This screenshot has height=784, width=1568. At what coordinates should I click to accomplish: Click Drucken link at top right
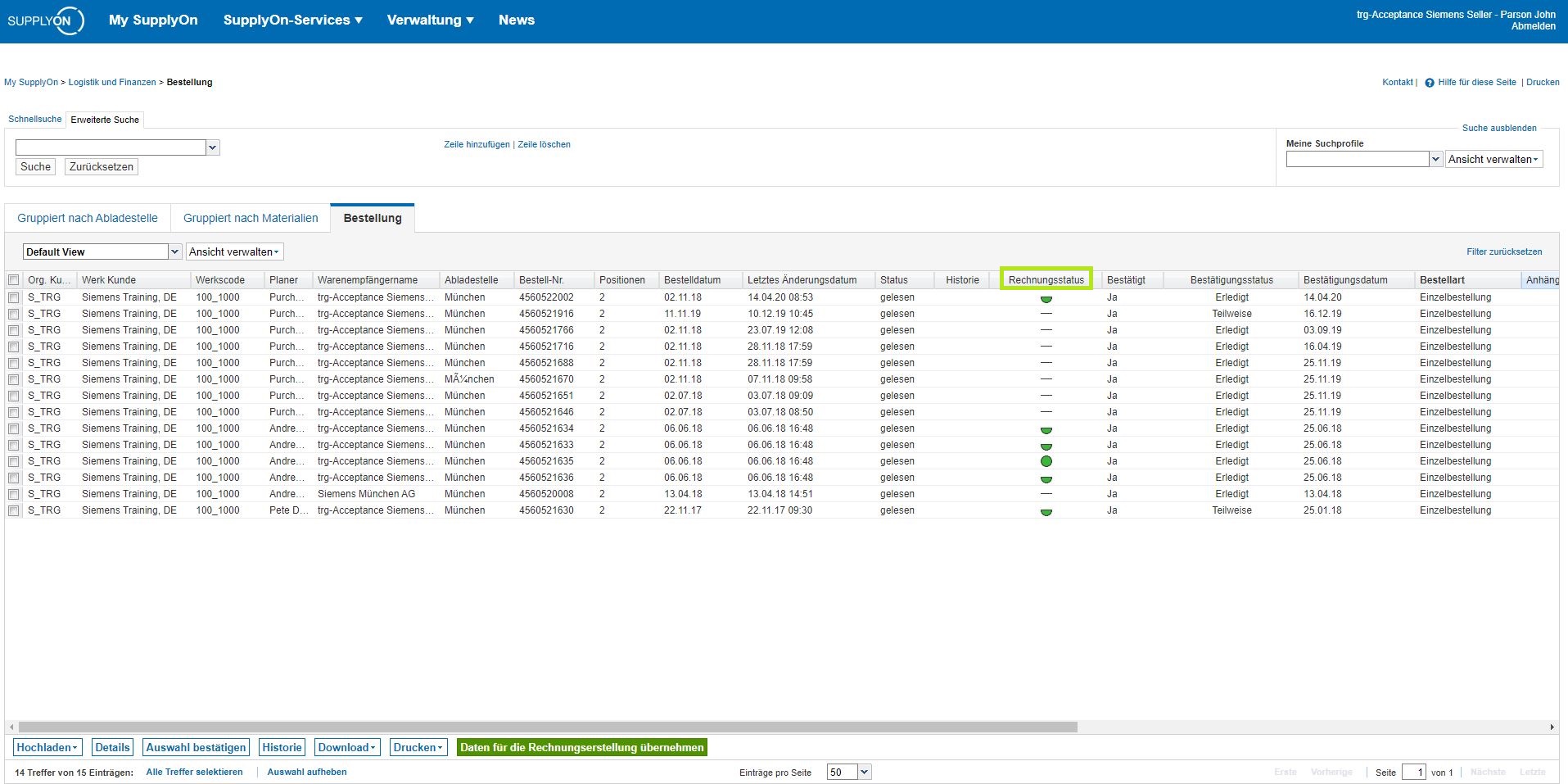click(1543, 83)
